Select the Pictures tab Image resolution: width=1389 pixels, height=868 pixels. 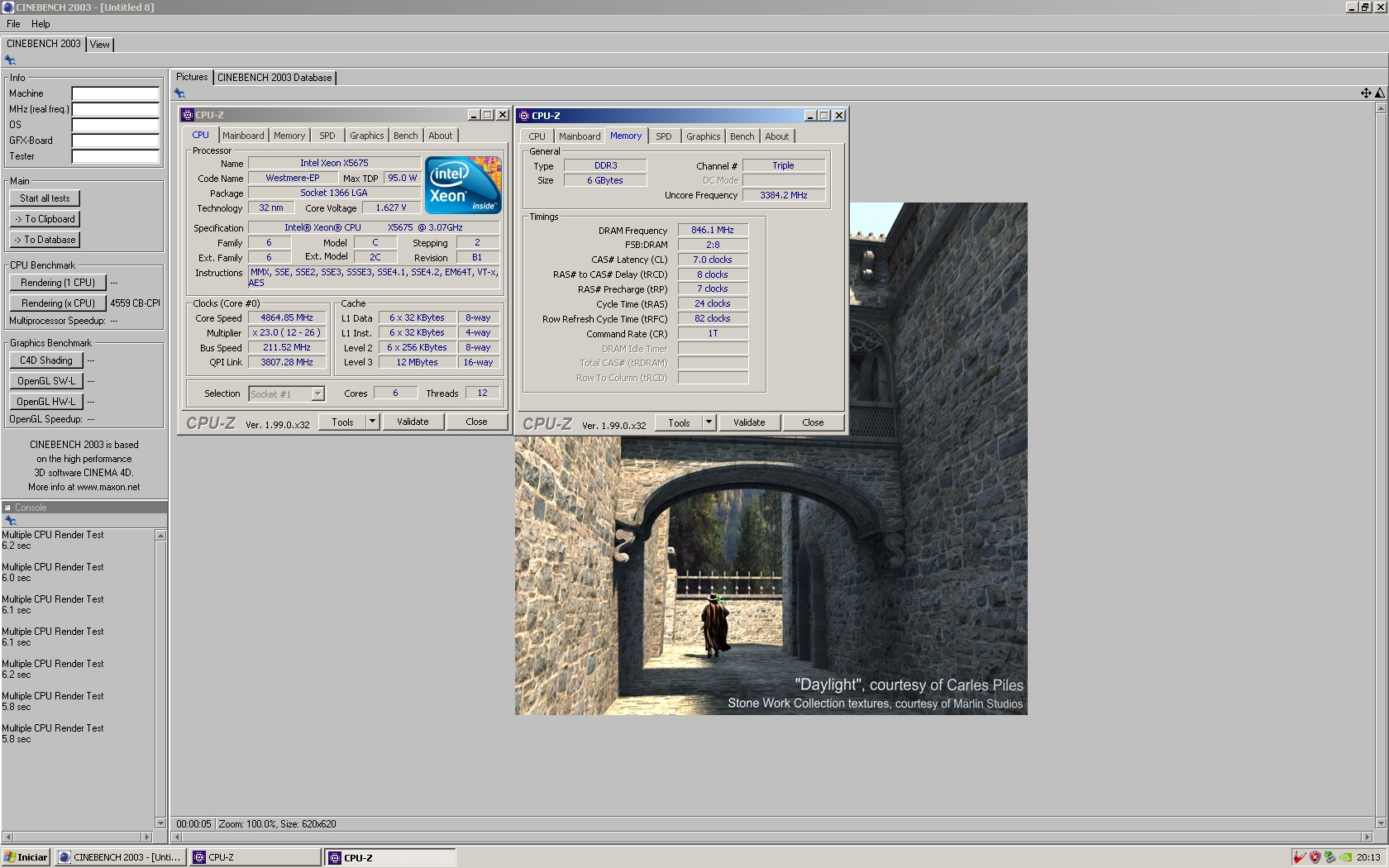pos(192,77)
